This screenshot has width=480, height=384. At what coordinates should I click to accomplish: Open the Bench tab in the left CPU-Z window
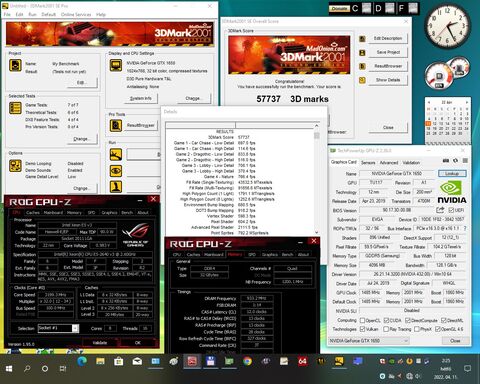click(x=128, y=212)
